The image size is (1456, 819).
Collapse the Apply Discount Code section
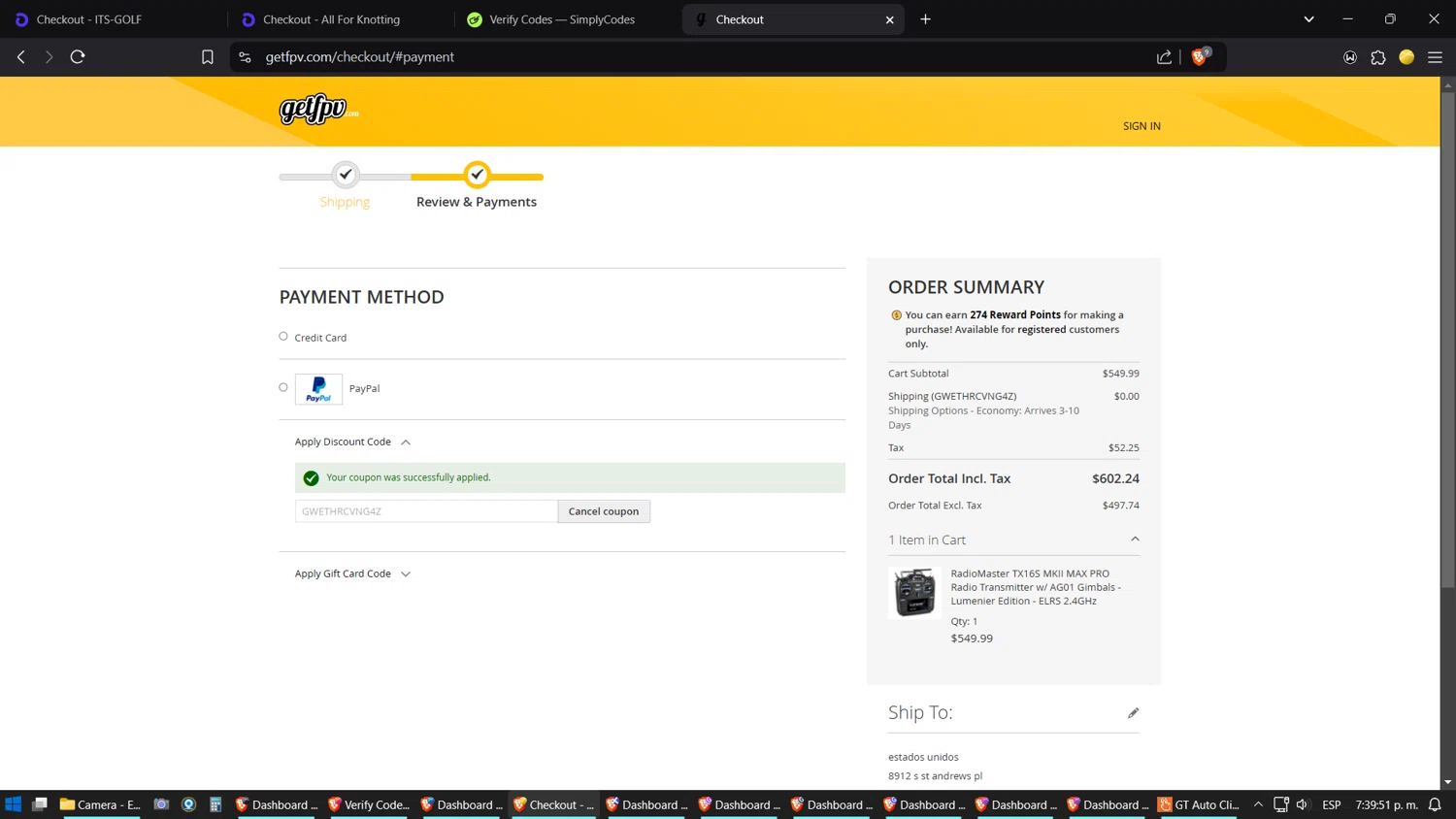pos(352,442)
